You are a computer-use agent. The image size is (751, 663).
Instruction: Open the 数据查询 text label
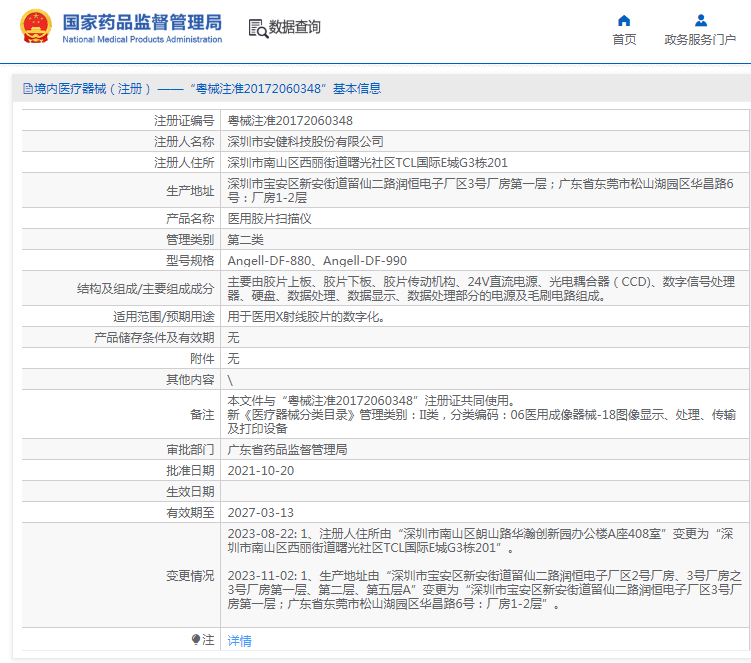click(x=295, y=28)
